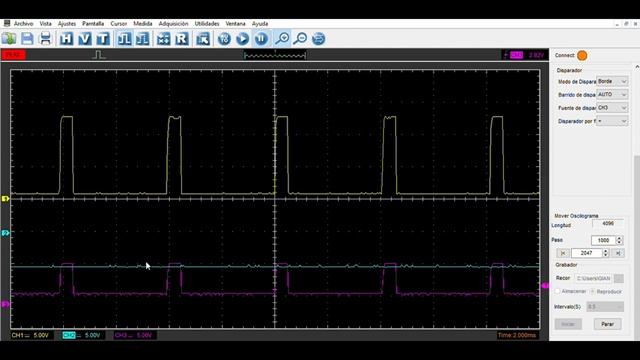Open the Pantalla menu

pyautogui.click(x=93, y=24)
